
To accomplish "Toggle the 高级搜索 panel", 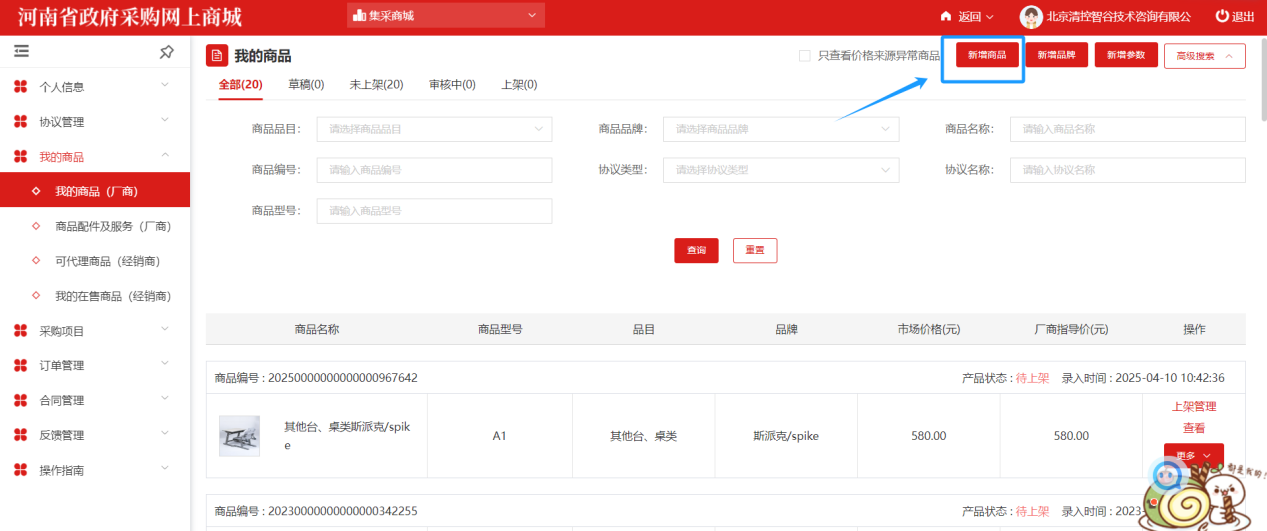I will coord(1204,56).
